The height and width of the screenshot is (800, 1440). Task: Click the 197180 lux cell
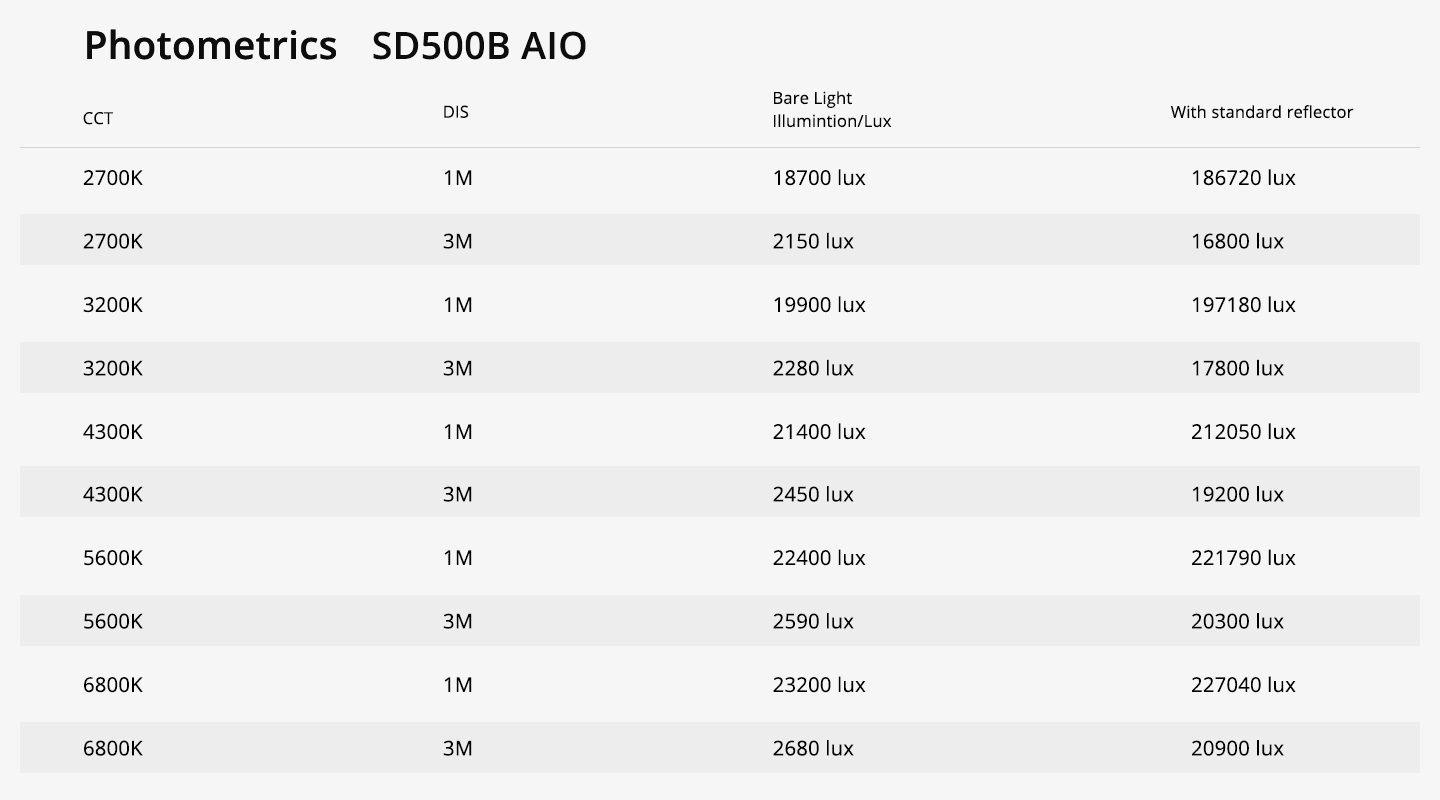[1243, 305]
